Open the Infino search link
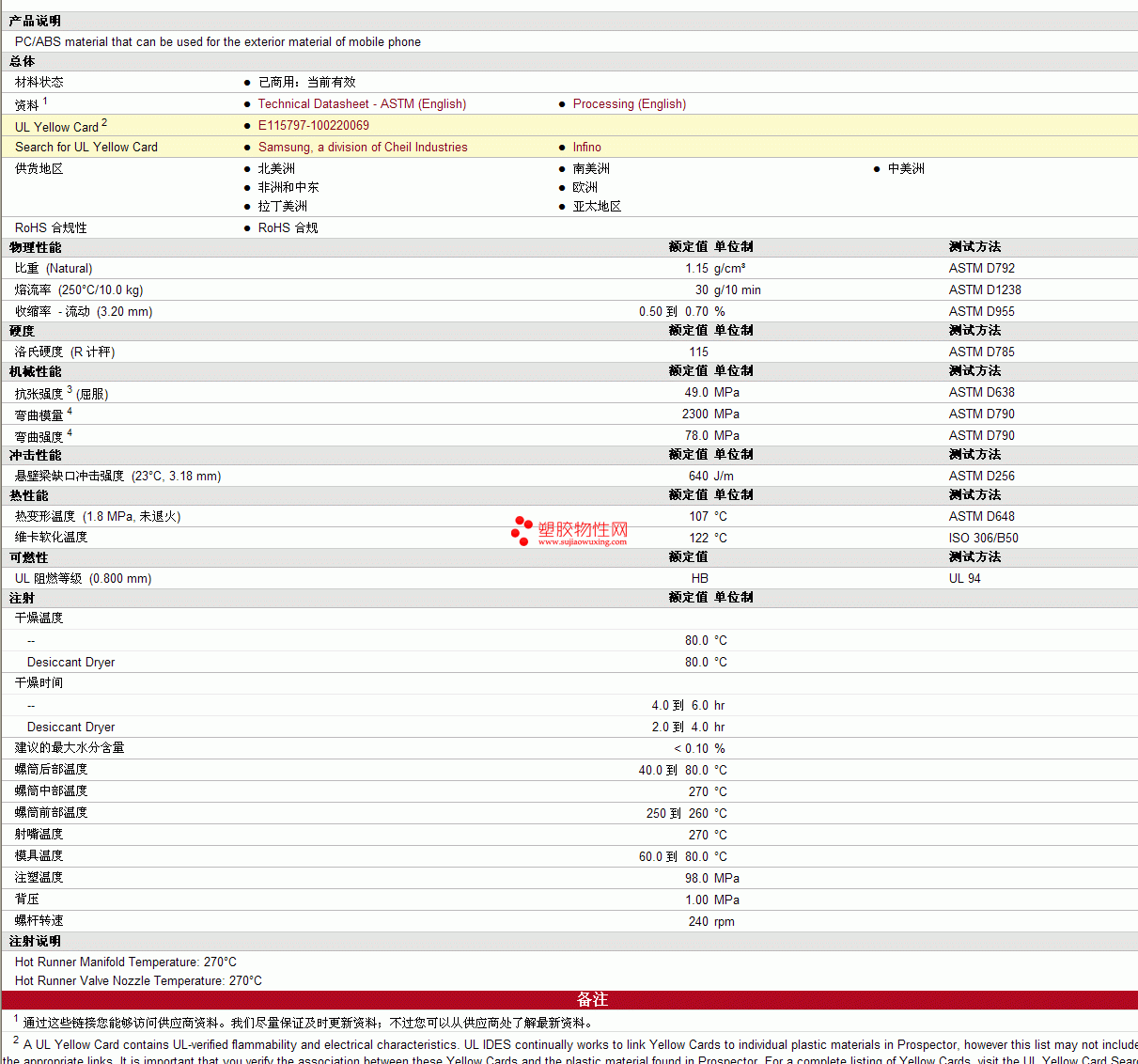This screenshot has height=1064, width=1138. (x=587, y=148)
